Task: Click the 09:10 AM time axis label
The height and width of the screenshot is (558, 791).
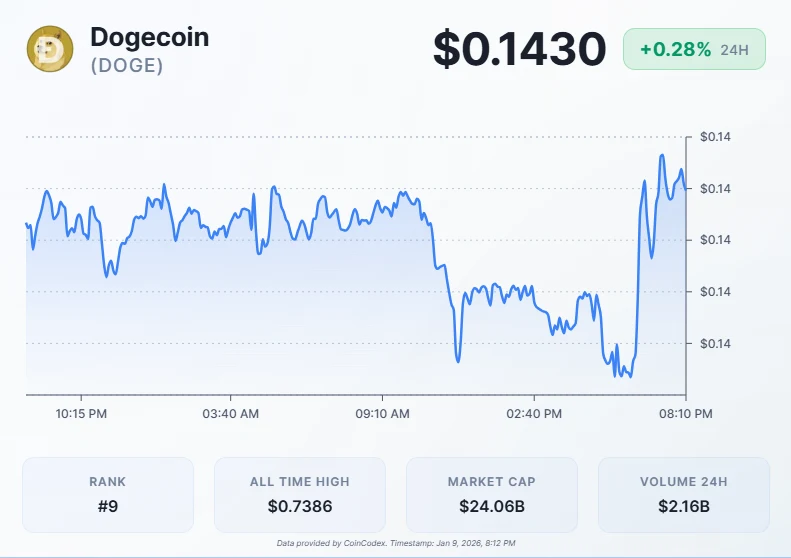Action: pos(383,413)
